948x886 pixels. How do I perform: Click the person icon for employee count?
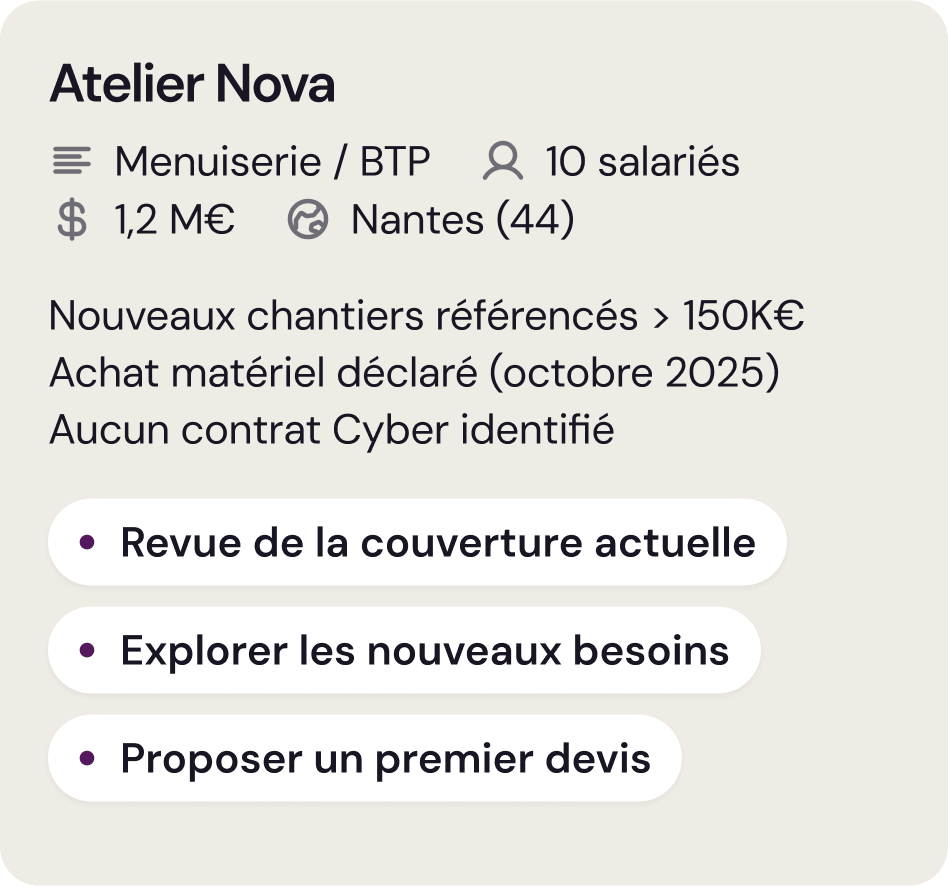(x=502, y=161)
